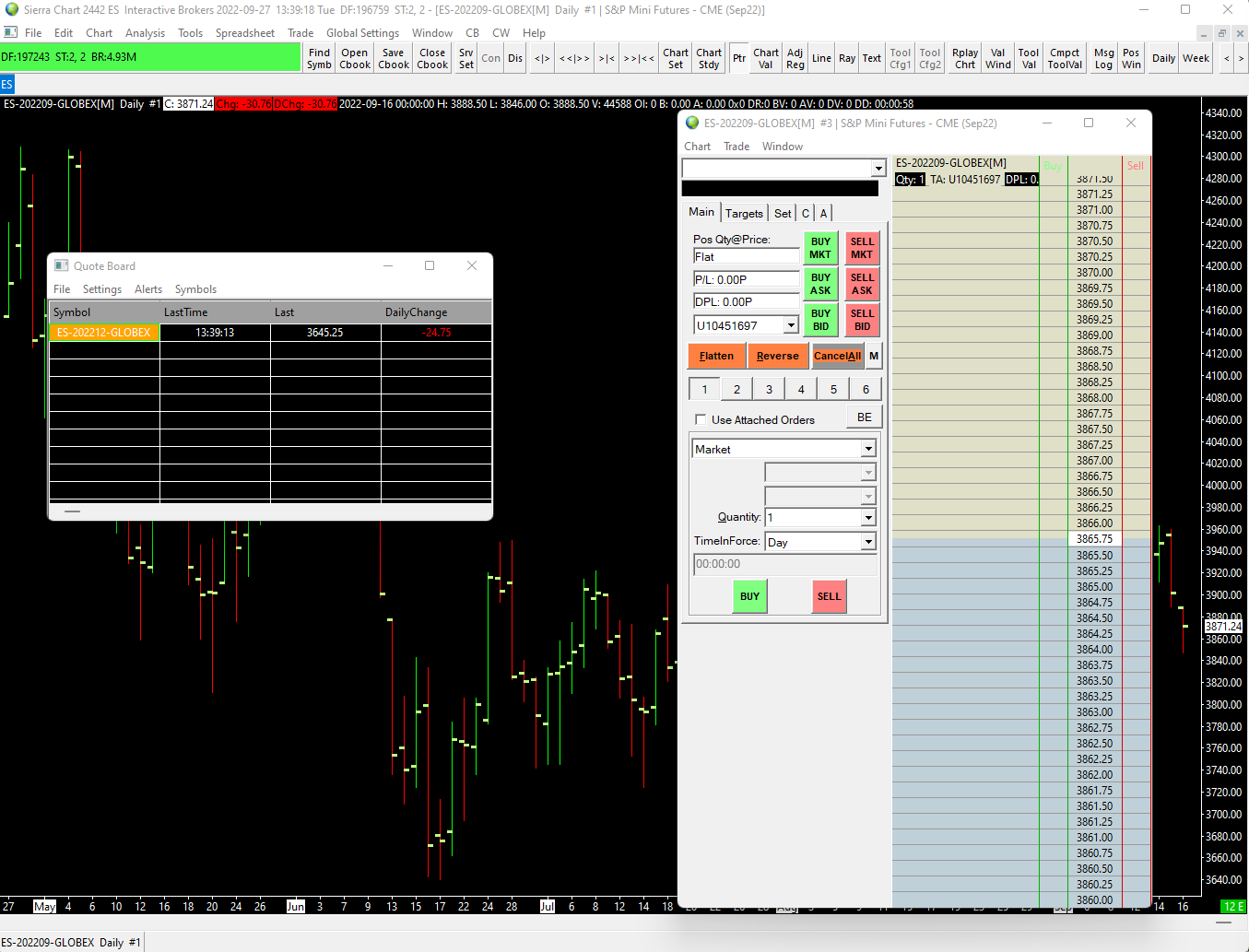Screen dimensions: 1249x952
Task: Click the 3865.75 price in the ladder
Action: click(x=1095, y=539)
